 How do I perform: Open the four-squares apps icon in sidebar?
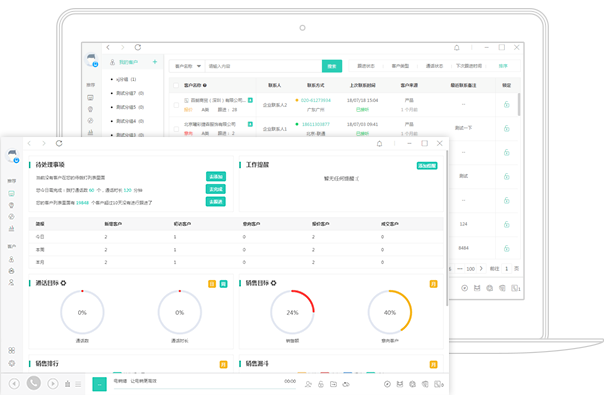click(12, 350)
